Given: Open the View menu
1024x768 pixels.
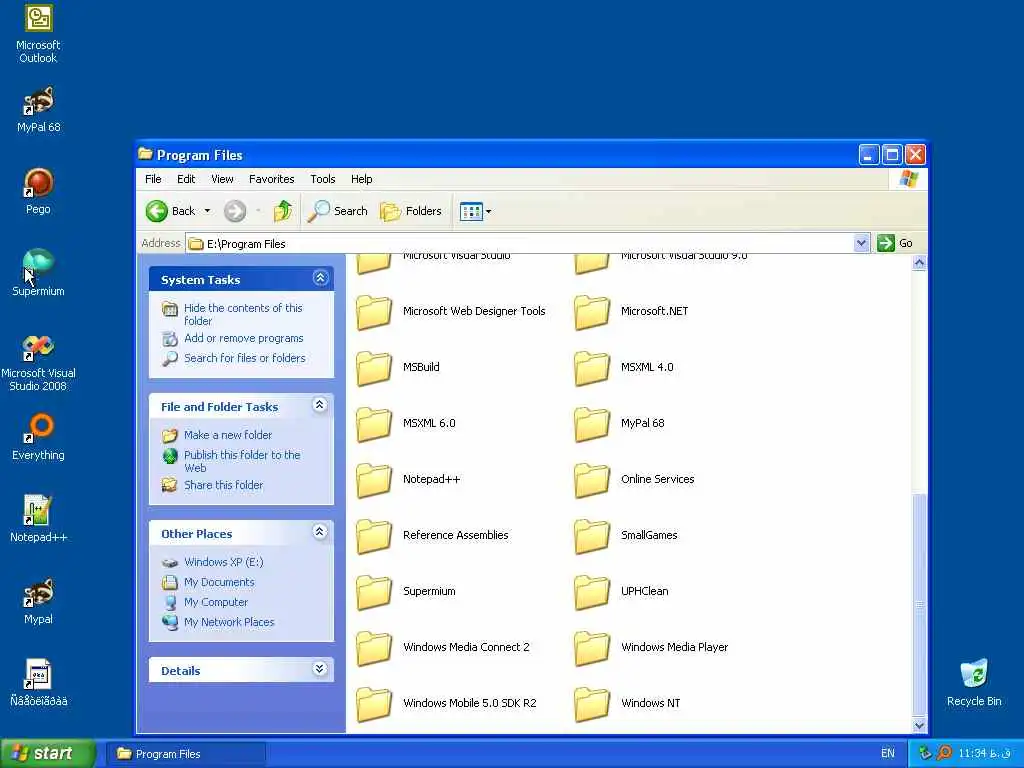Looking at the screenshot, I should click(222, 179).
